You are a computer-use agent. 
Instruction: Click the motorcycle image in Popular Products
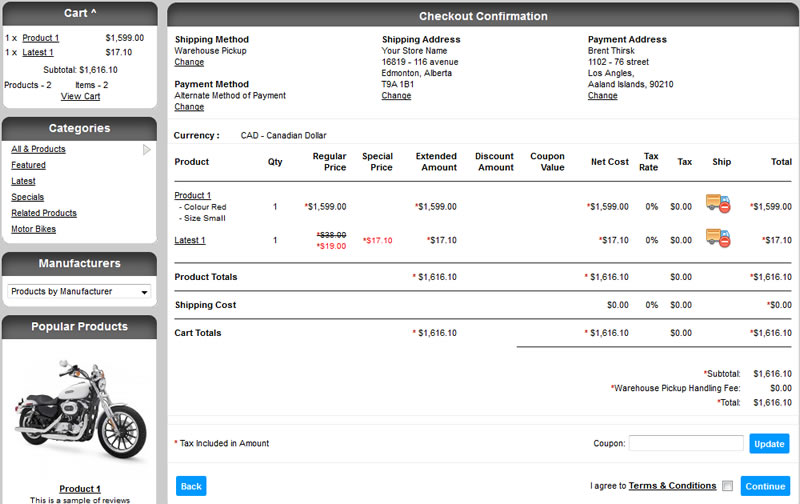(80, 411)
